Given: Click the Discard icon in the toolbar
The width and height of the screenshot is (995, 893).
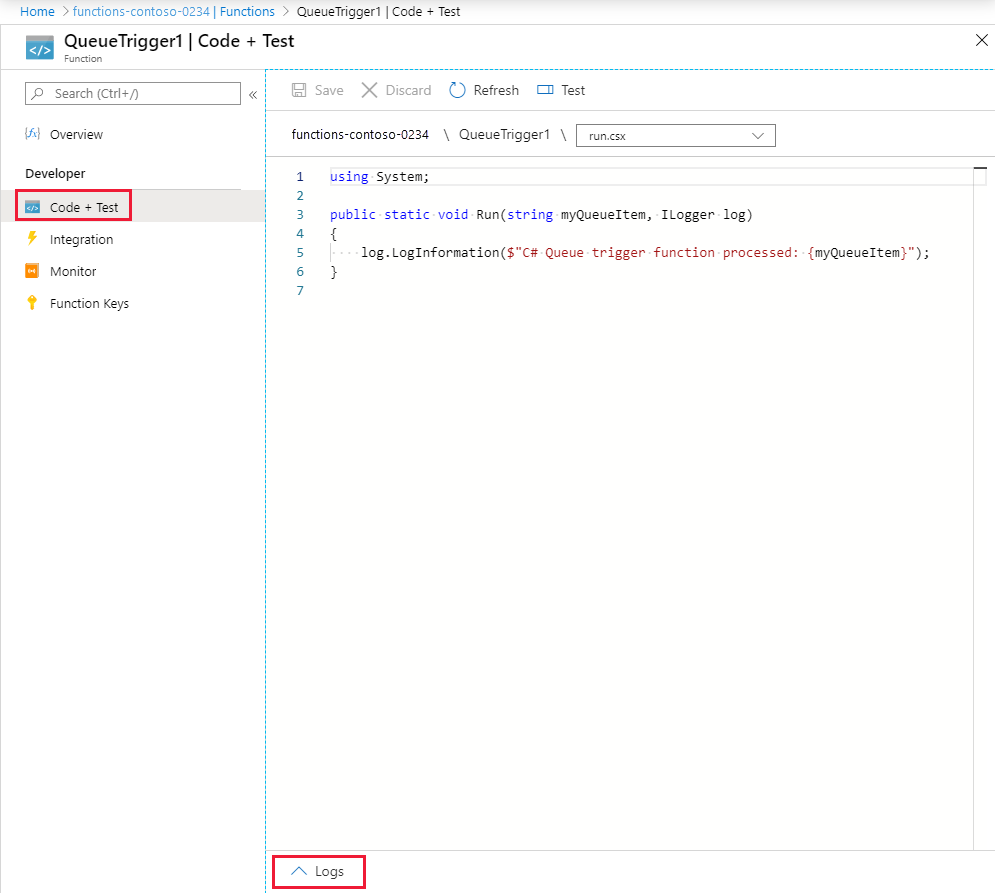Looking at the screenshot, I should (x=369, y=90).
